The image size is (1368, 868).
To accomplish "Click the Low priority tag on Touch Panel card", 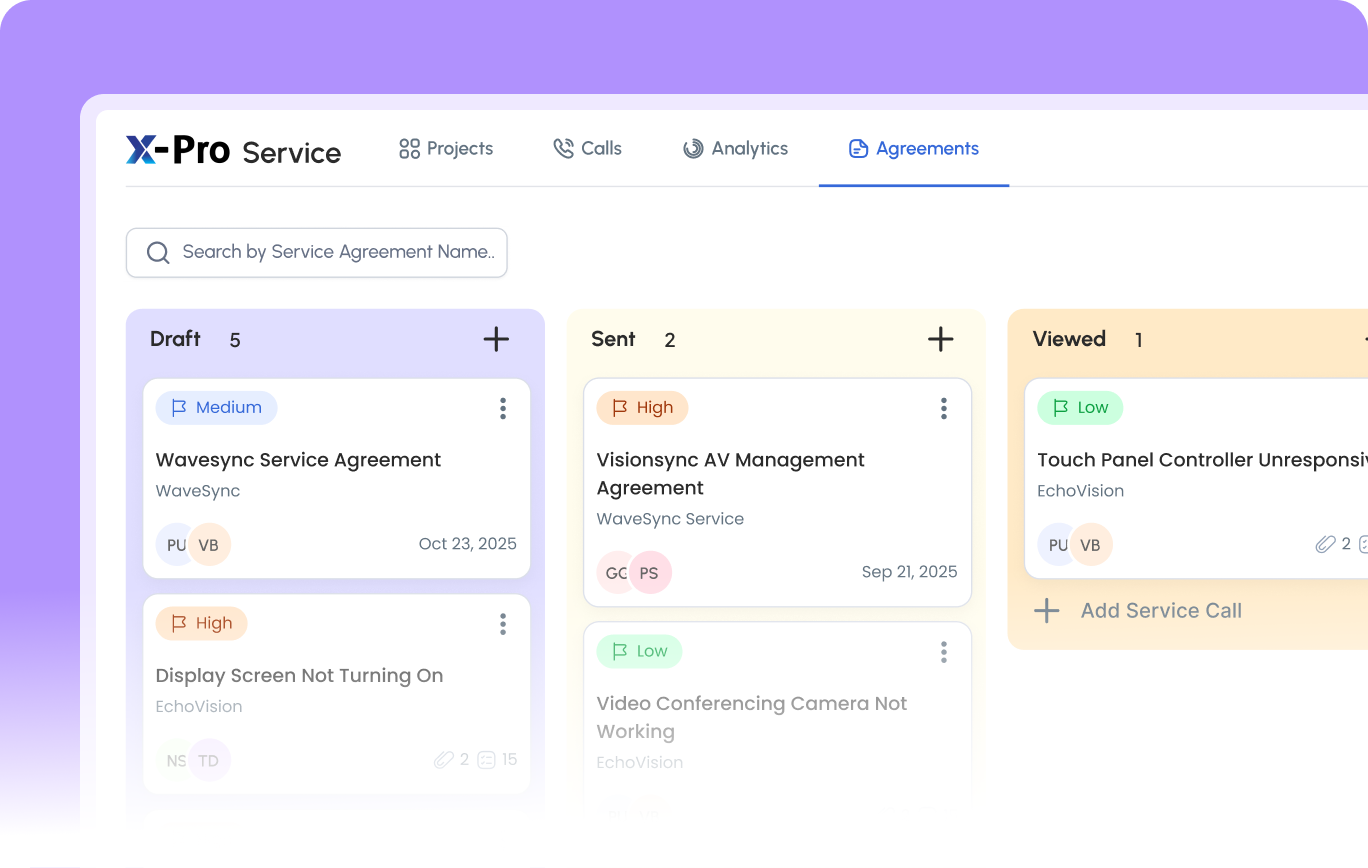I will click(1080, 408).
